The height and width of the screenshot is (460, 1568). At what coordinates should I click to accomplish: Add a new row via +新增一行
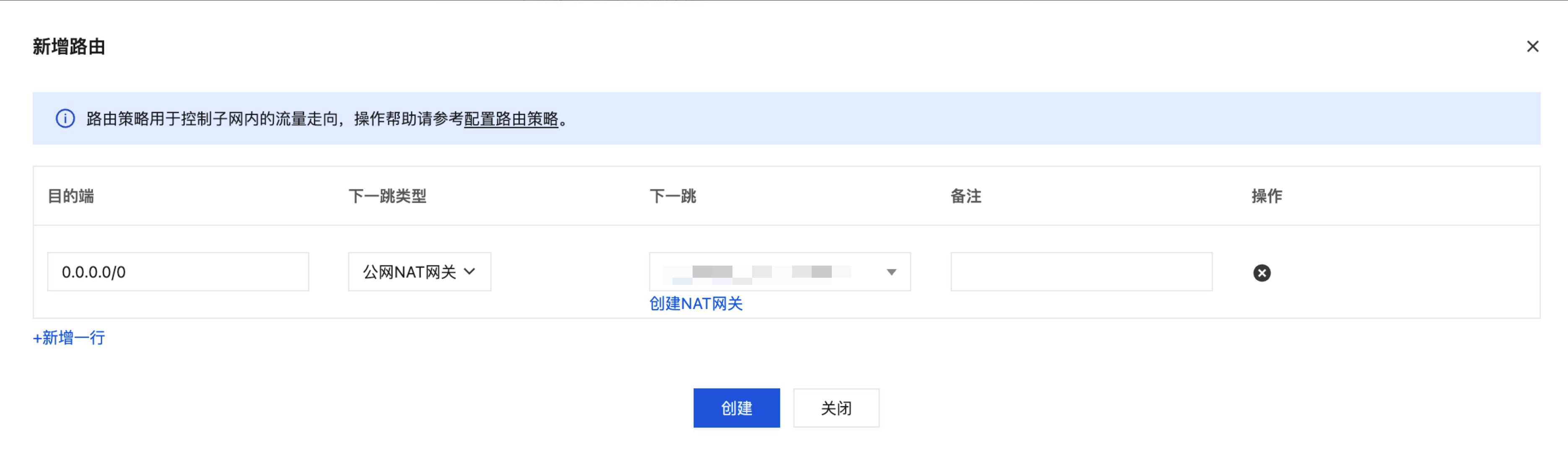click(x=69, y=338)
